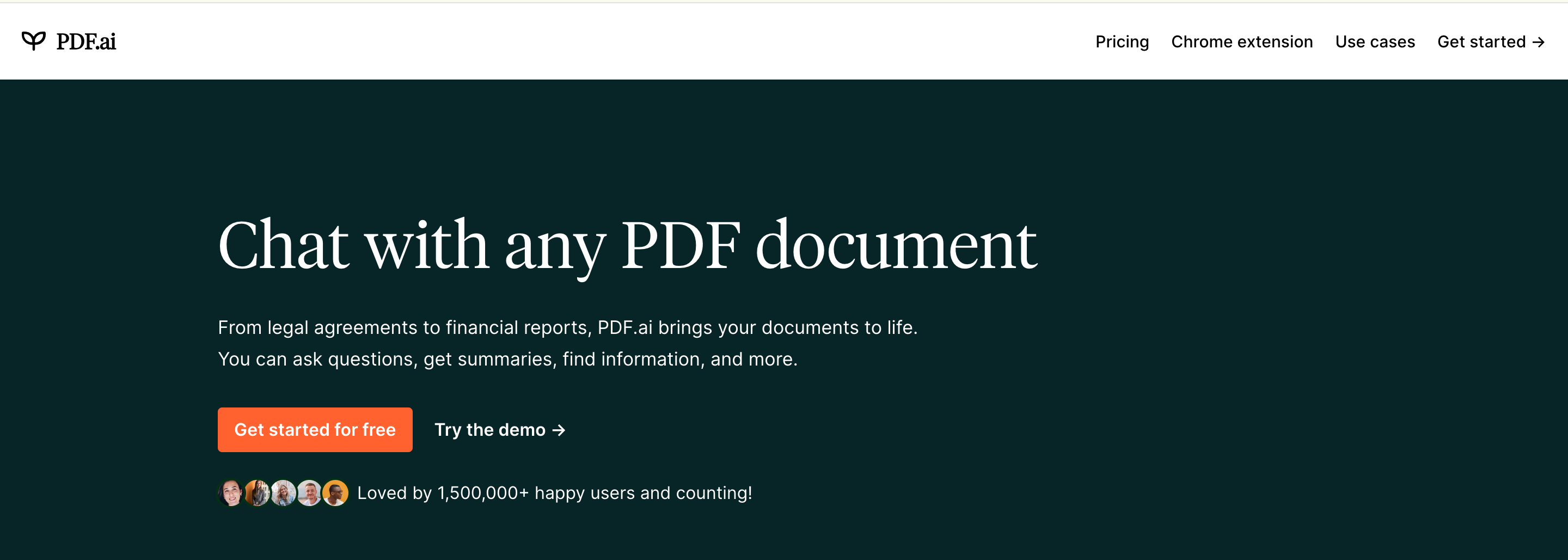Click the Chat with any PDF headline
1568x560 pixels.
pyautogui.click(x=627, y=242)
